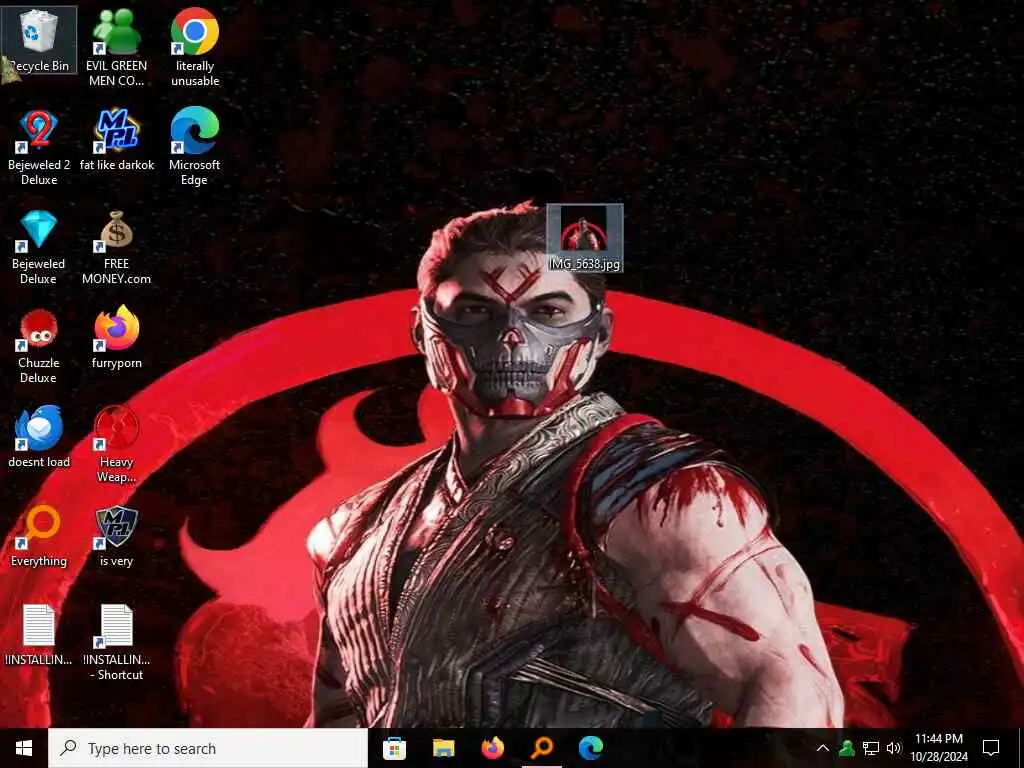Open the network status tray icon
This screenshot has width=1024, height=768.
(x=871, y=748)
